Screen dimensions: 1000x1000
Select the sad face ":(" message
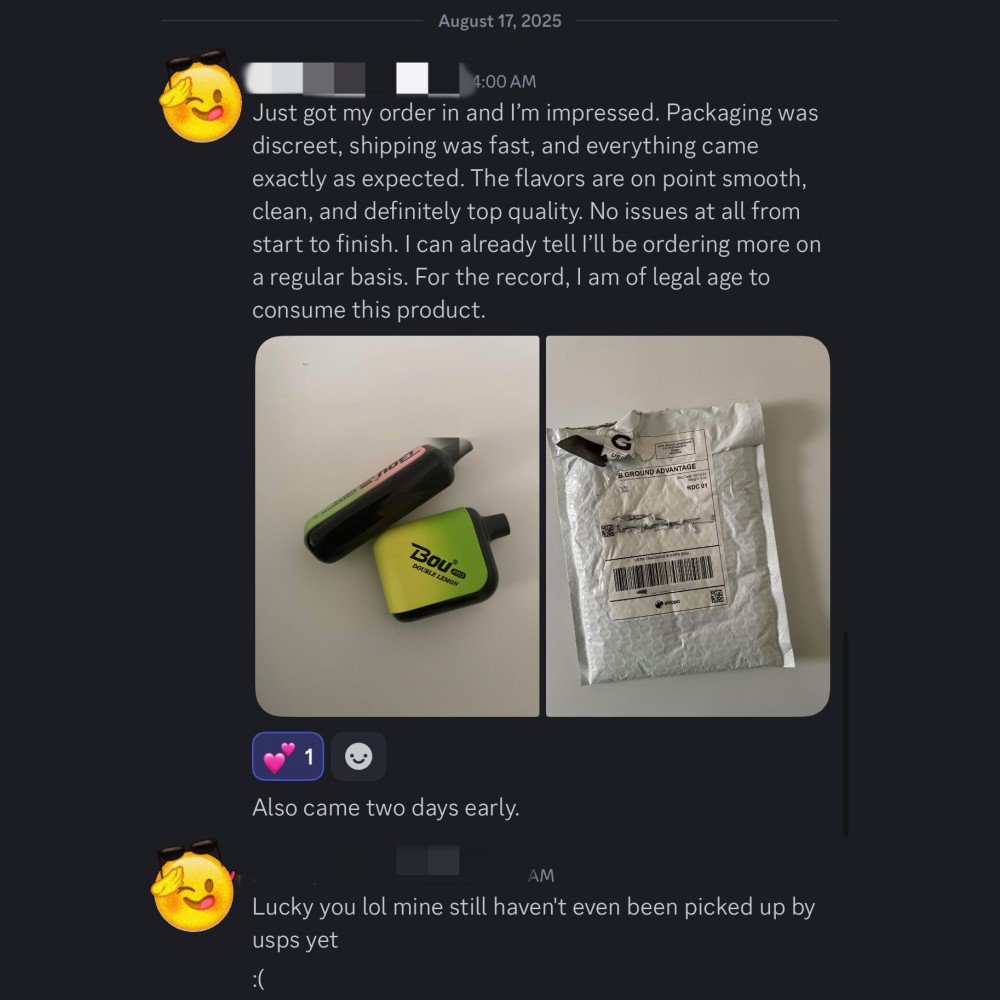[258, 979]
